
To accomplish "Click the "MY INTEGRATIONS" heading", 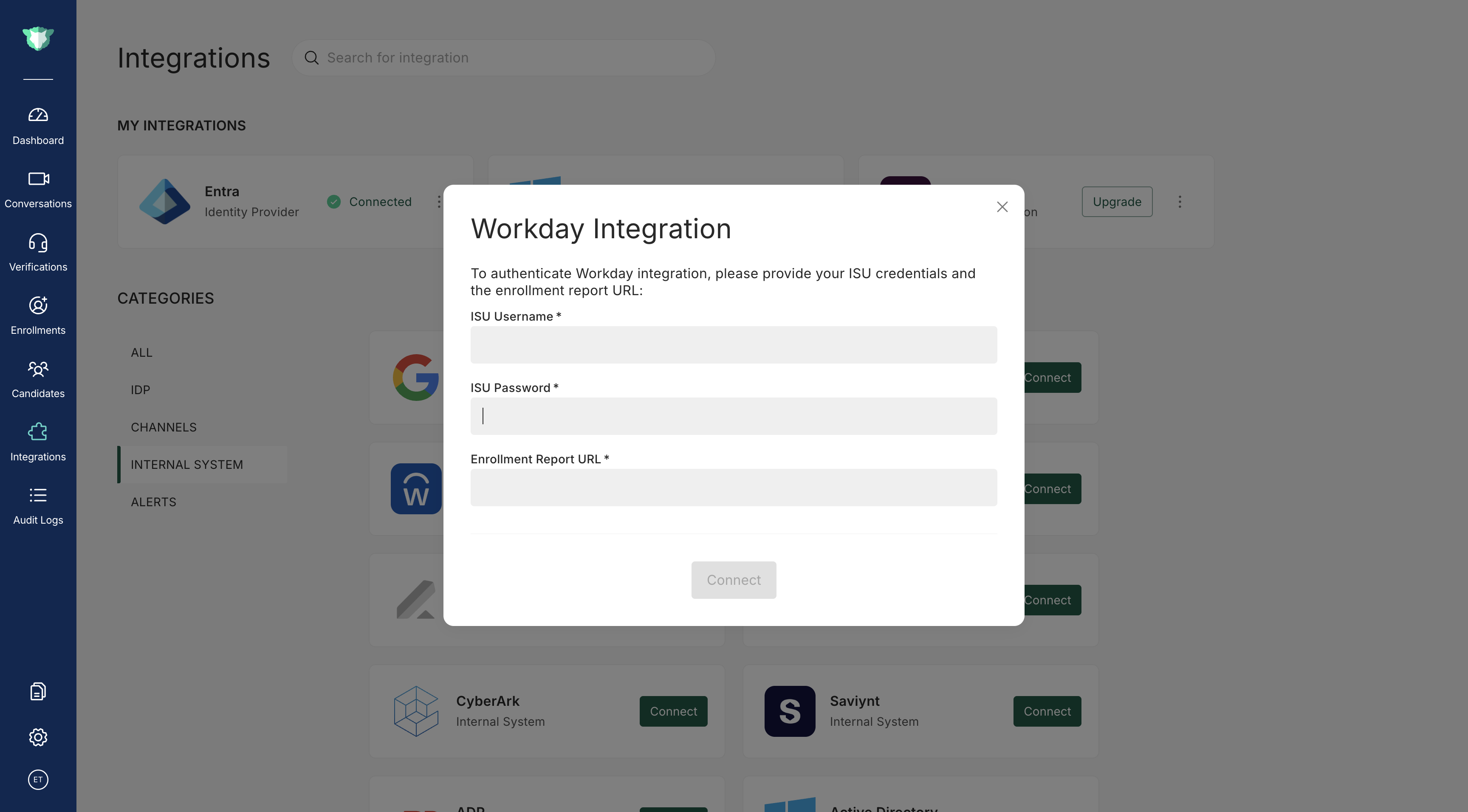I will point(181,125).
